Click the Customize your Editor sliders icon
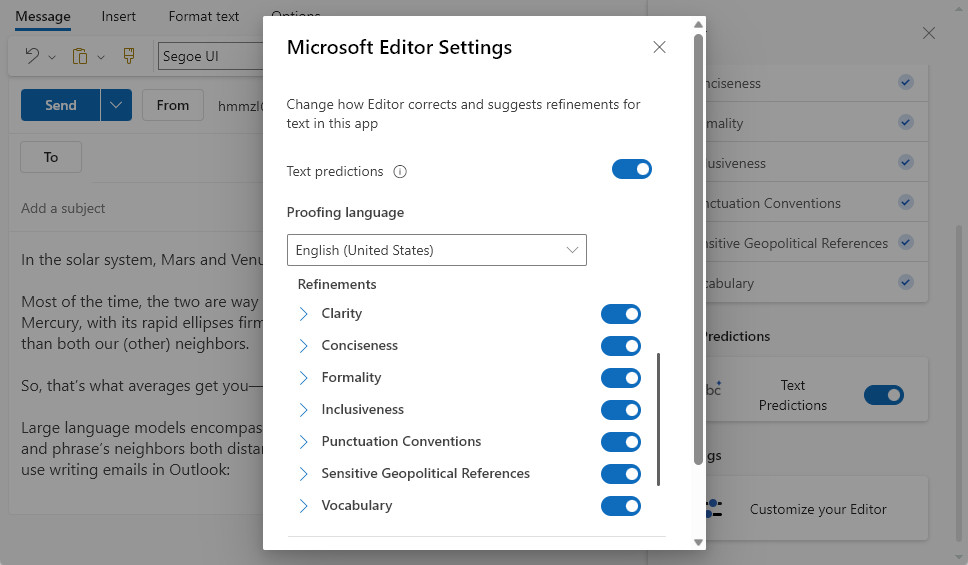968x565 pixels. (714, 509)
